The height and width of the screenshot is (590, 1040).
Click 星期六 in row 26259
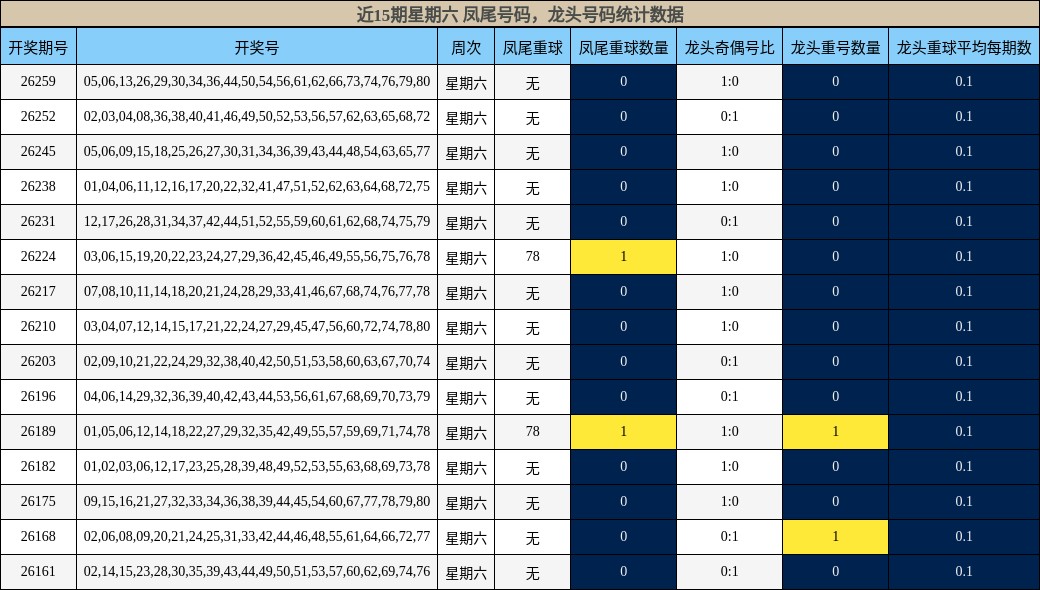(466, 83)
